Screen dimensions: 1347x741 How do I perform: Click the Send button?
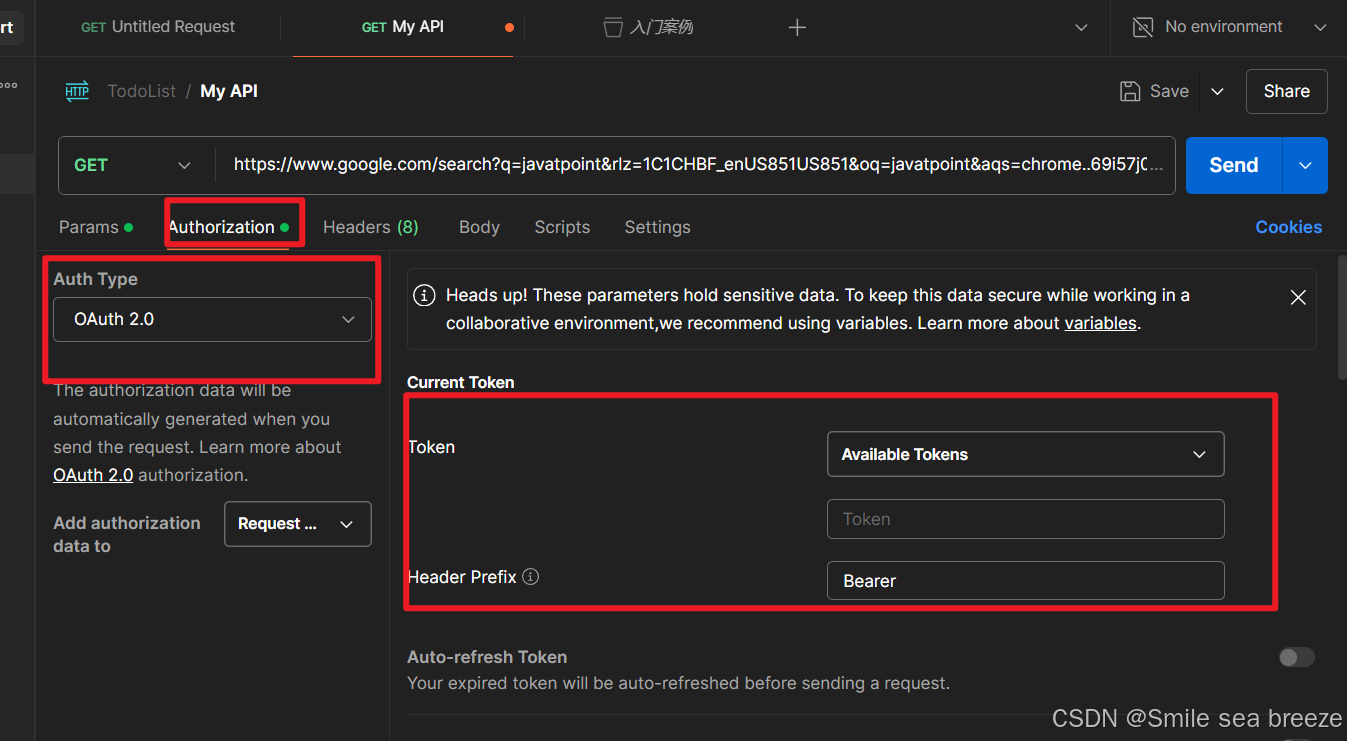point(1232,165)
